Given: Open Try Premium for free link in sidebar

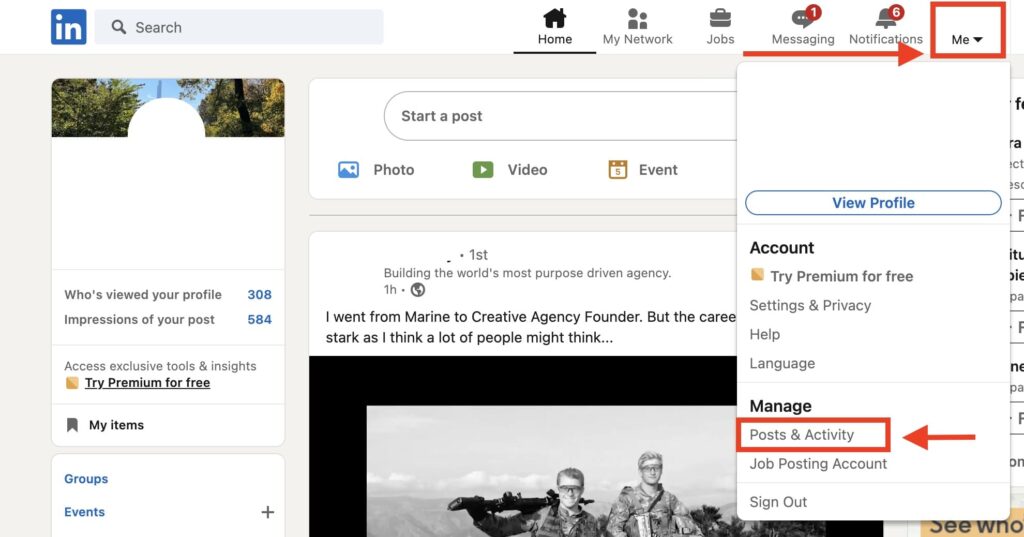Looking at the screenshot, I should 147,383.
